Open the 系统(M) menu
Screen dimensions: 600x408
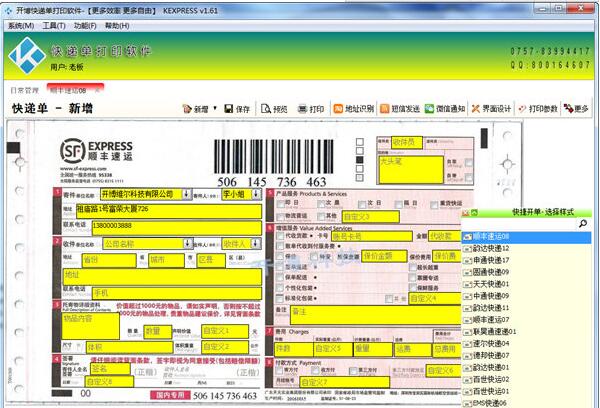tap(21, 26)
